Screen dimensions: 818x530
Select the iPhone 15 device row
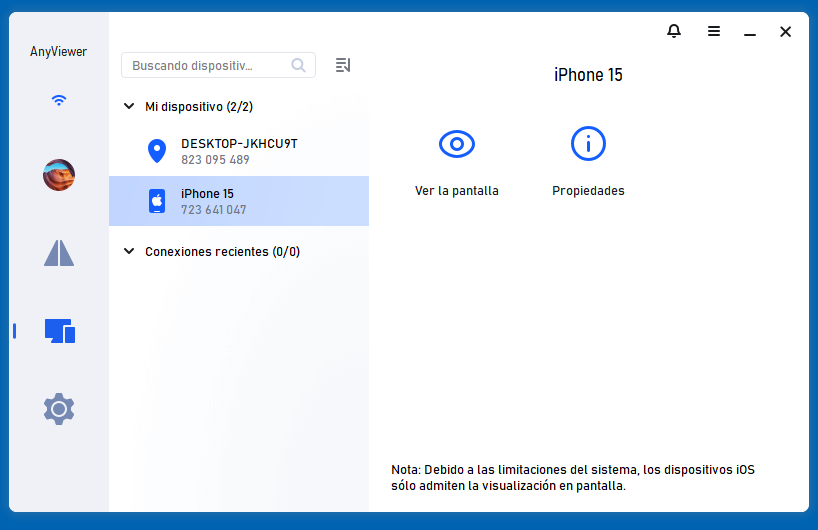(239, 201)
